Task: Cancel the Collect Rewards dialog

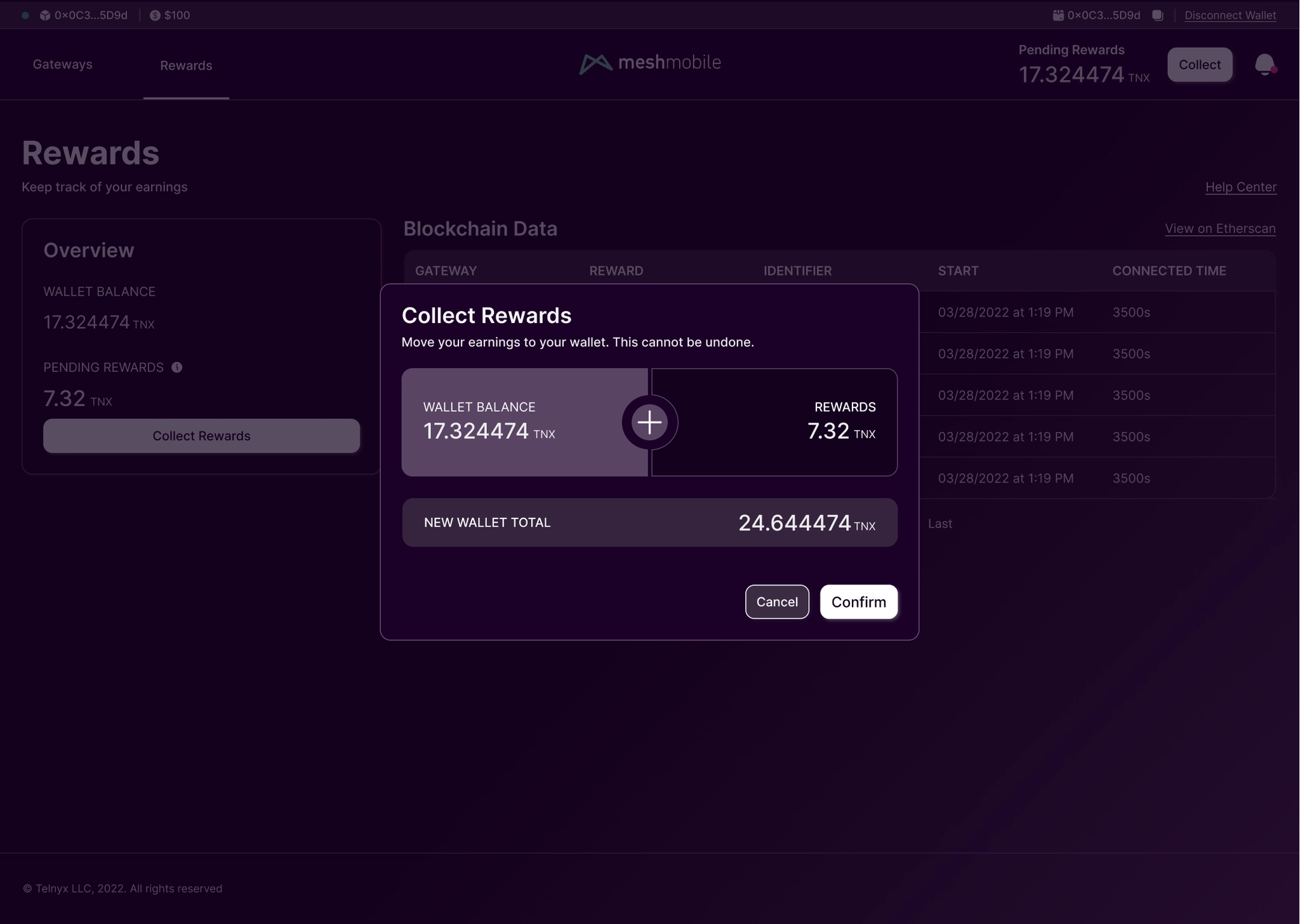Action: [776, 602]
